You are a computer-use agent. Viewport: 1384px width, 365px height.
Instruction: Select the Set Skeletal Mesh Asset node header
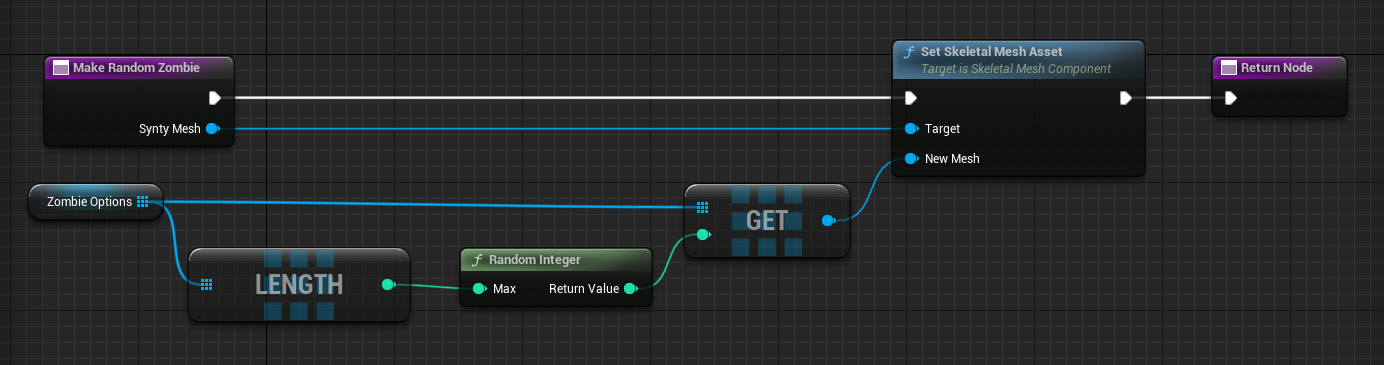point(1017,60)
